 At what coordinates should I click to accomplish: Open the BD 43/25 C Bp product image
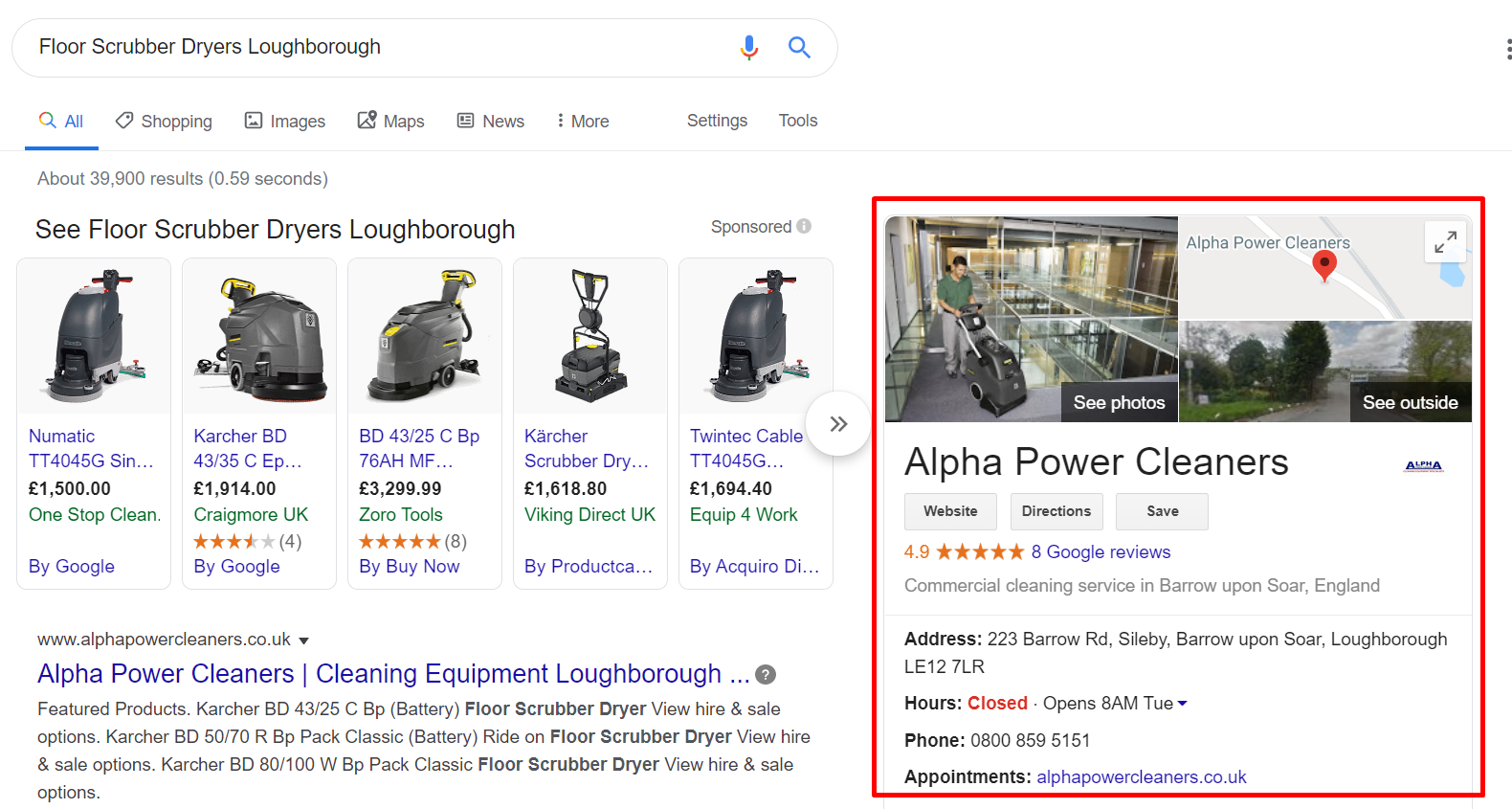point(425,336)
